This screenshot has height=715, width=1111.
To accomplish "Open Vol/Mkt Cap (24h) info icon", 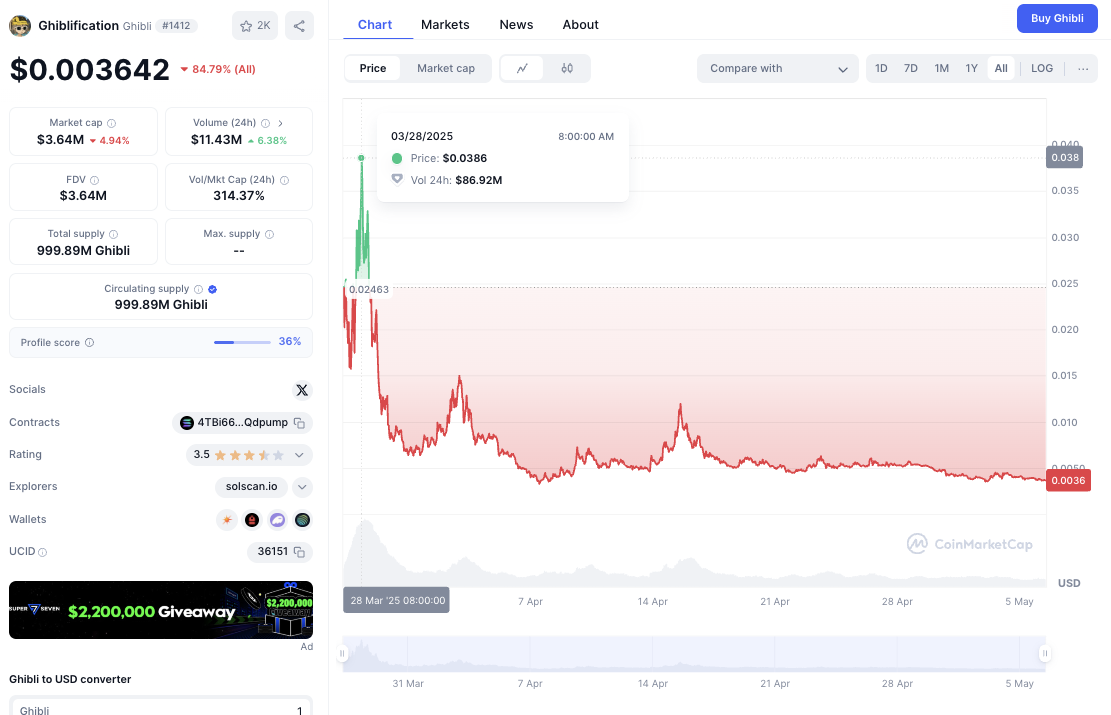I will [284, 180].
